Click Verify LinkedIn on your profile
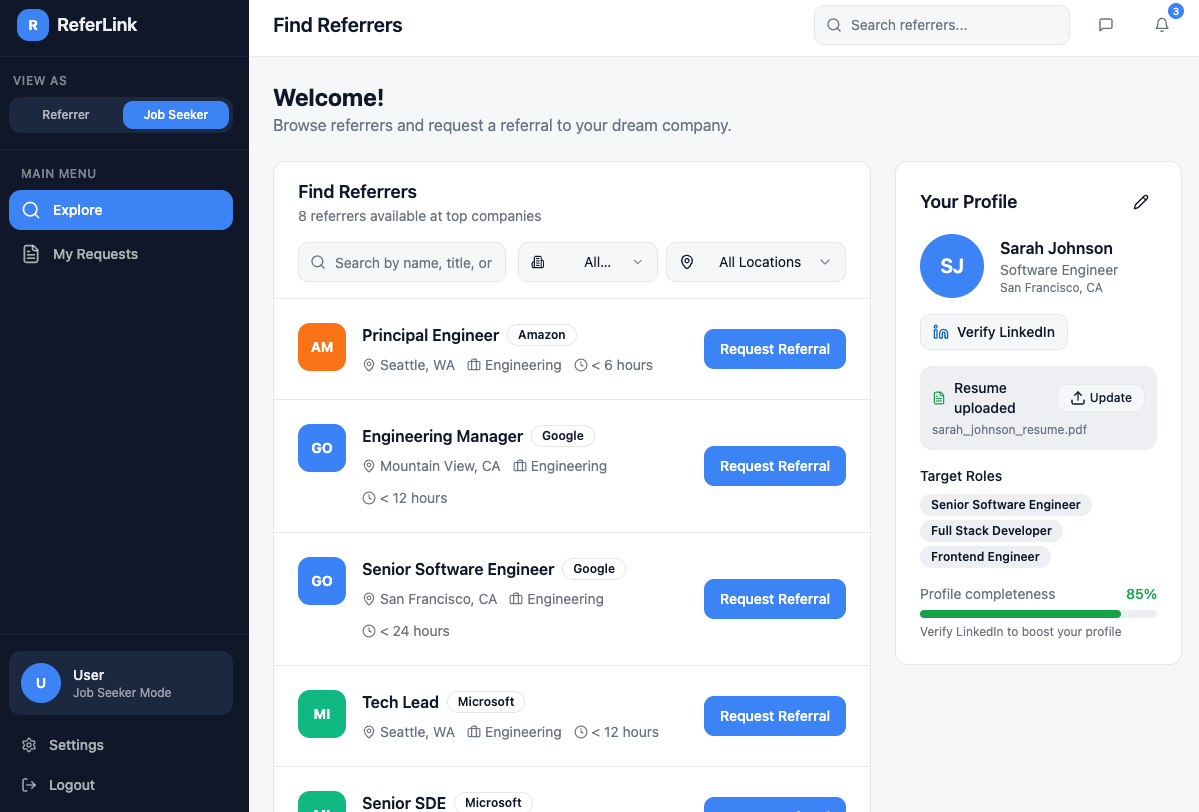The image size is (1199, 812). click(993, 331)
